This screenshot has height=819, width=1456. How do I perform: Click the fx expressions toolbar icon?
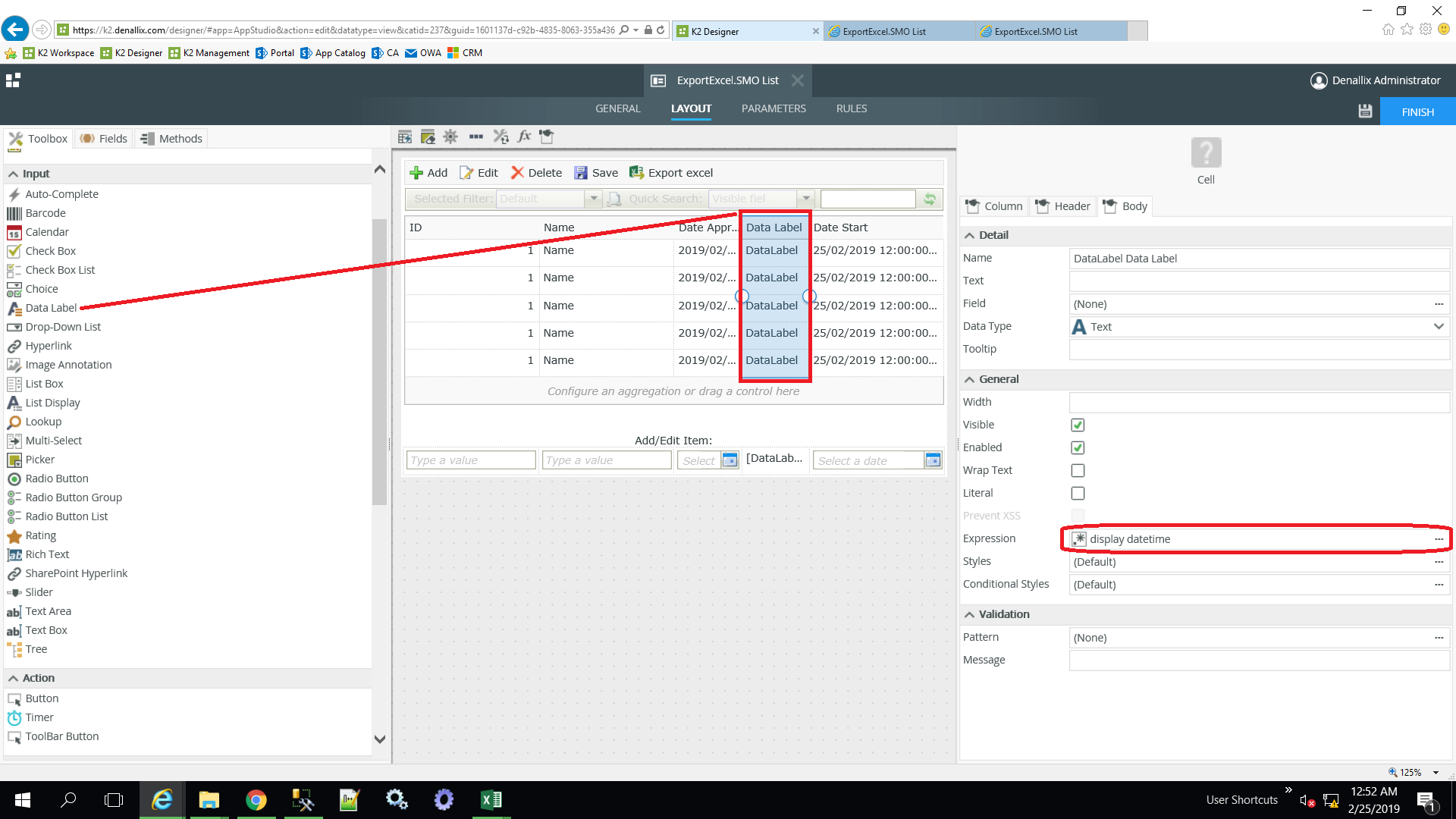(x=524, y=136)
